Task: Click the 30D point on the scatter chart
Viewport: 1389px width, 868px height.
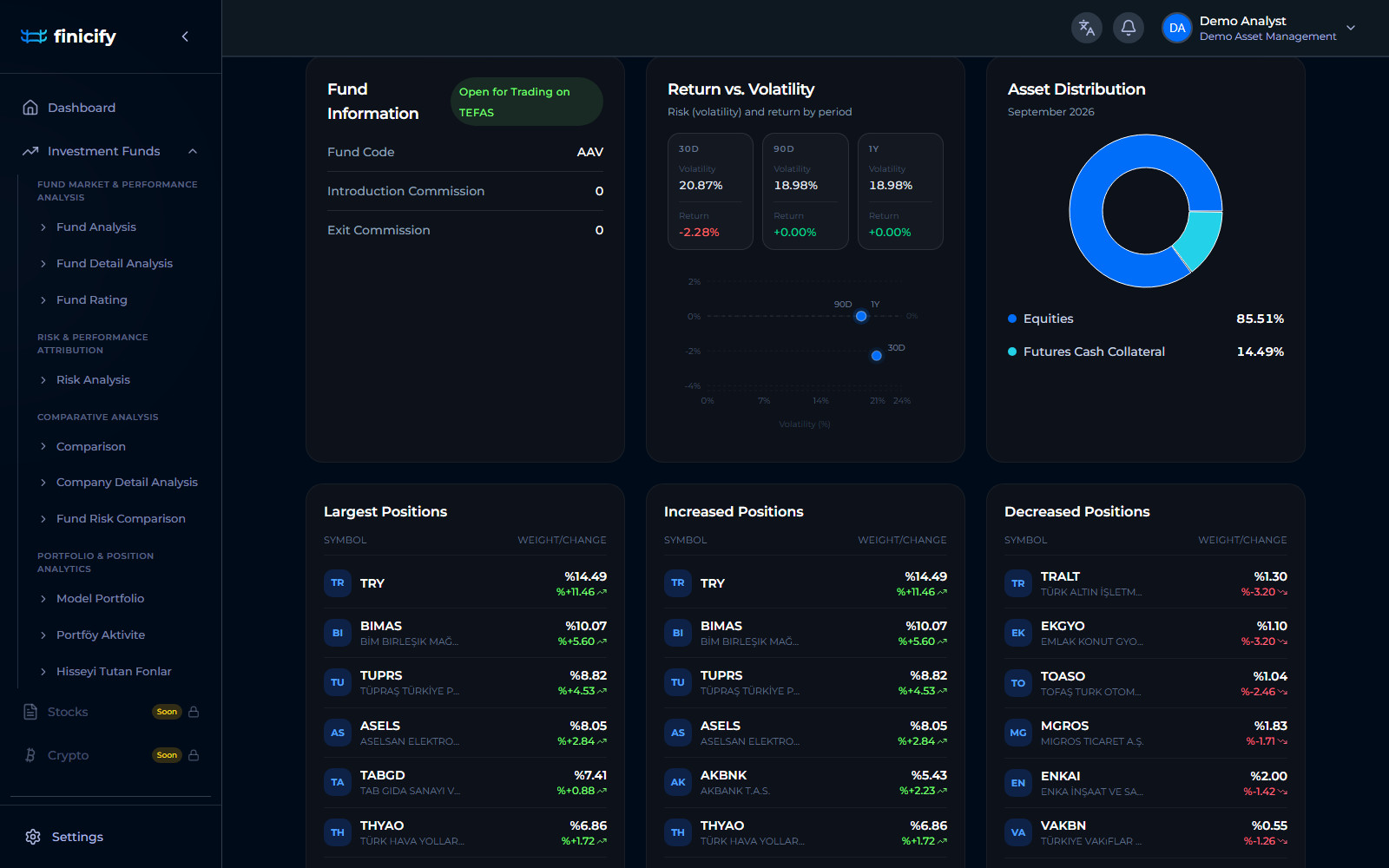Action: coord(877,356)
